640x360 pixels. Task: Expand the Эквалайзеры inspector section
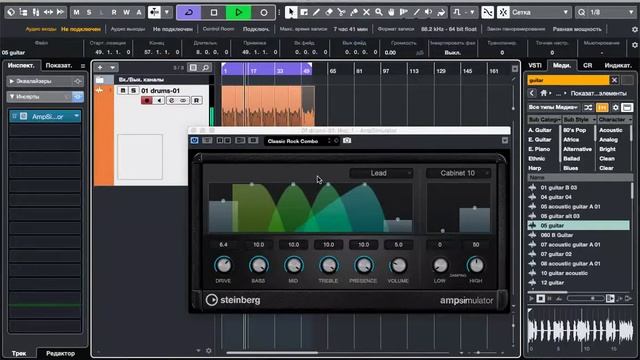(11, 82)
